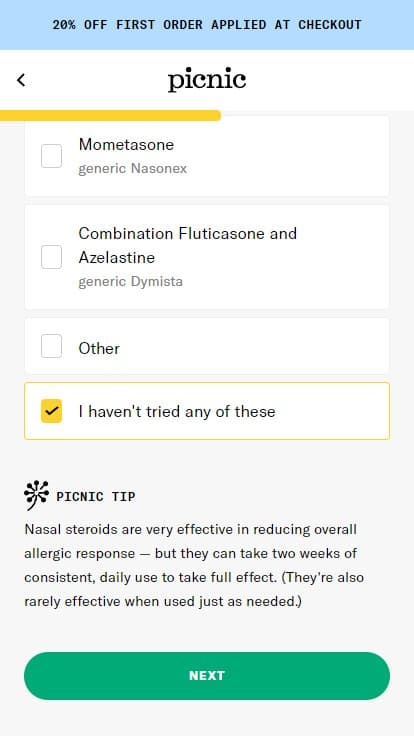Click the generic Dymista subtitle text
The image size is (414, 736).
[x=130, y=282]
